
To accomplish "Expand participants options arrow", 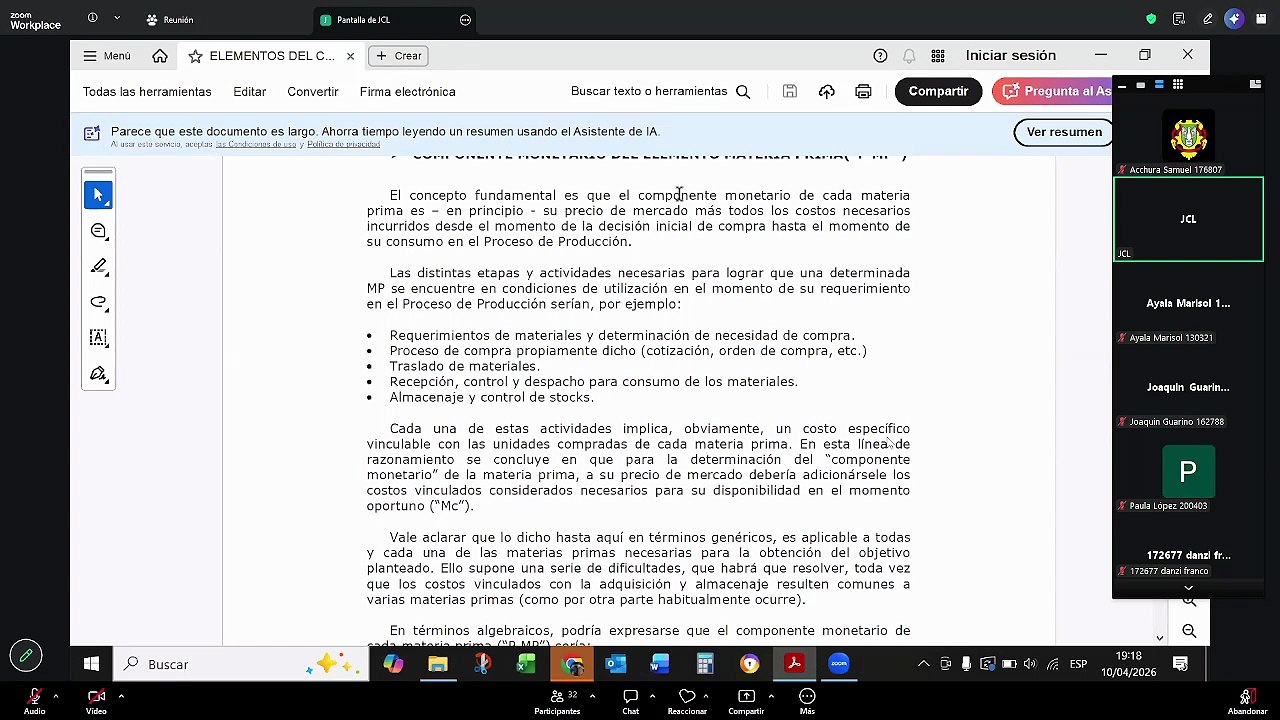I will click(x=592, y=696).
